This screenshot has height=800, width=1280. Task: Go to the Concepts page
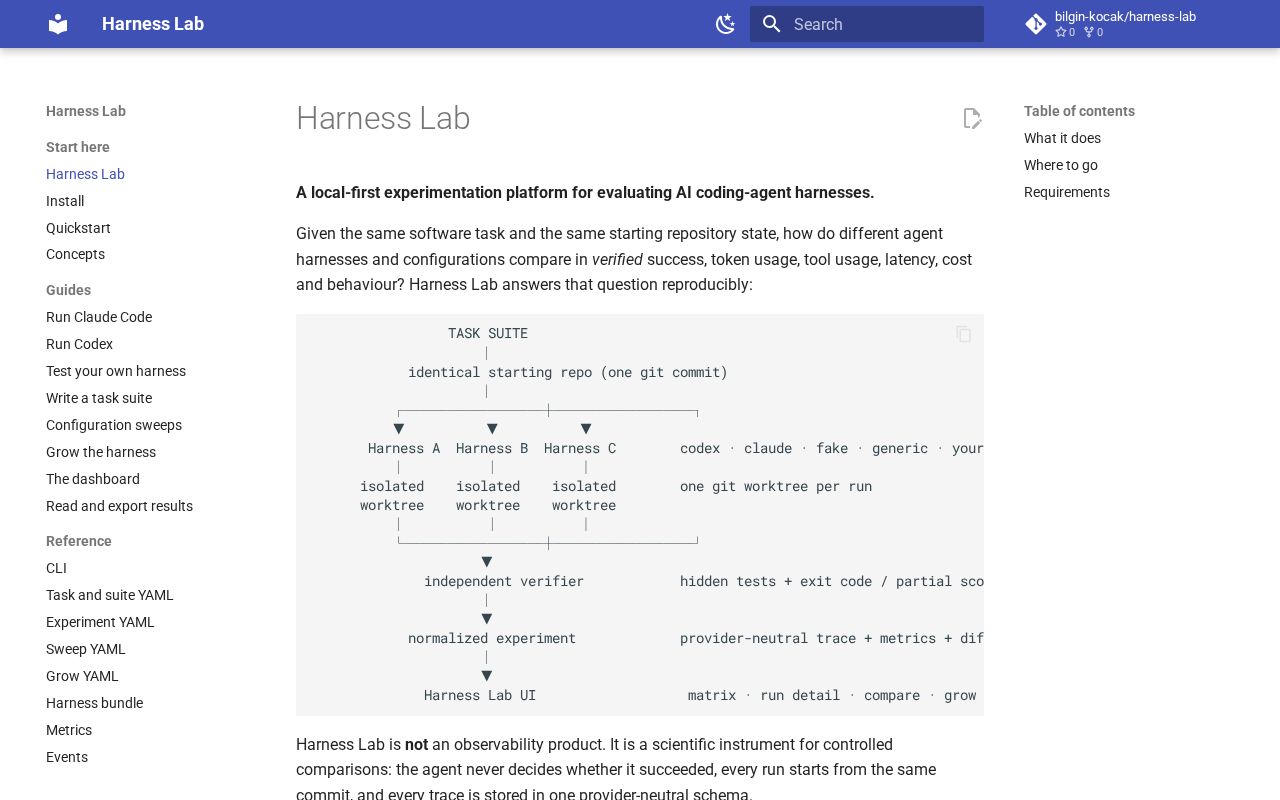(x=75, y=254)
